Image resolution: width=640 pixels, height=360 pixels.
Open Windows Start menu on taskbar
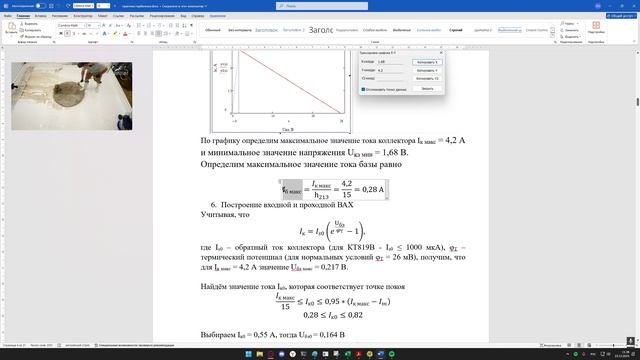coord(248,354)
